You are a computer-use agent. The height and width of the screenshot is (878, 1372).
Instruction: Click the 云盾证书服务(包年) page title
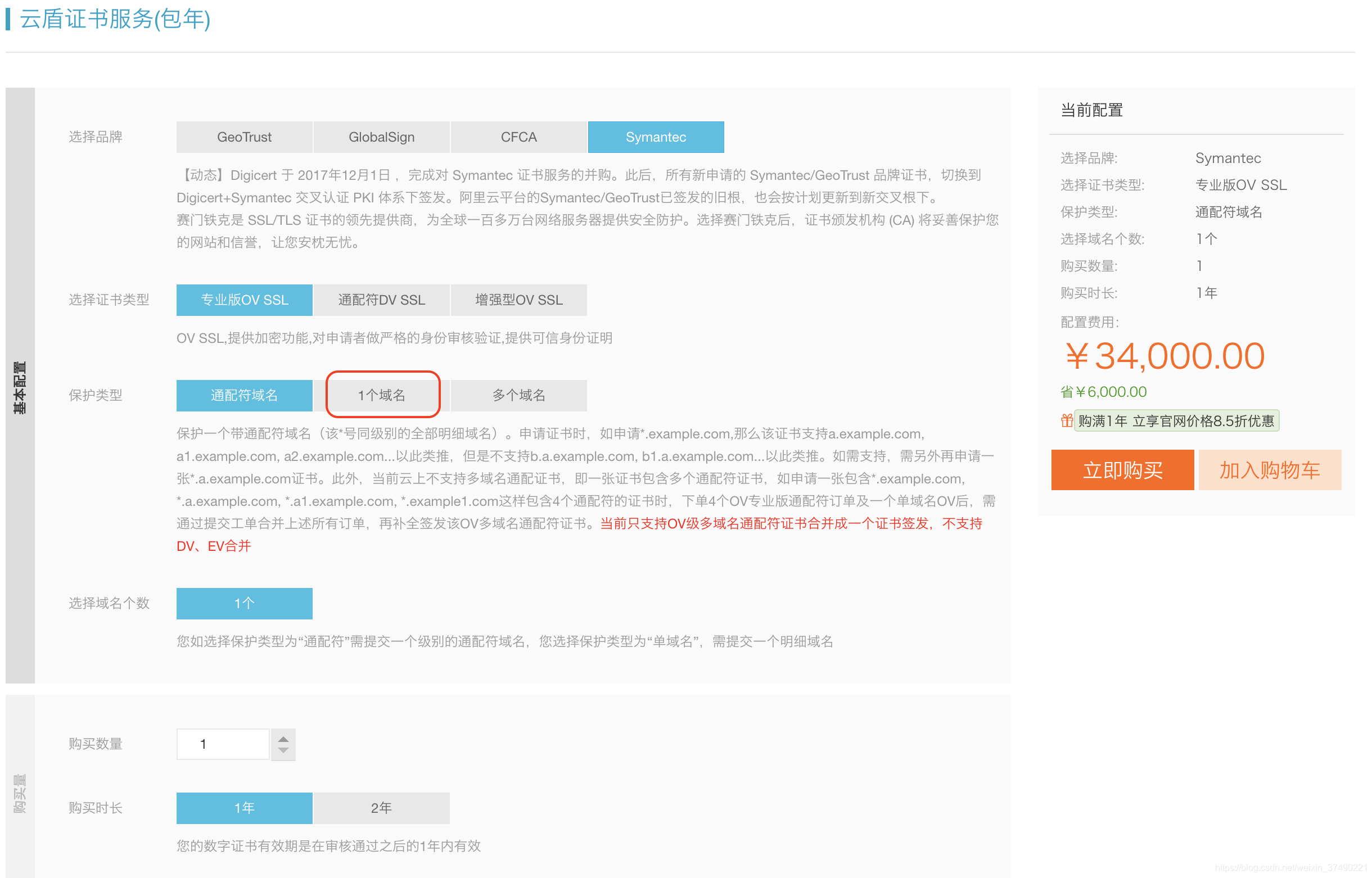pyautogui.click(x=115, y=19)
